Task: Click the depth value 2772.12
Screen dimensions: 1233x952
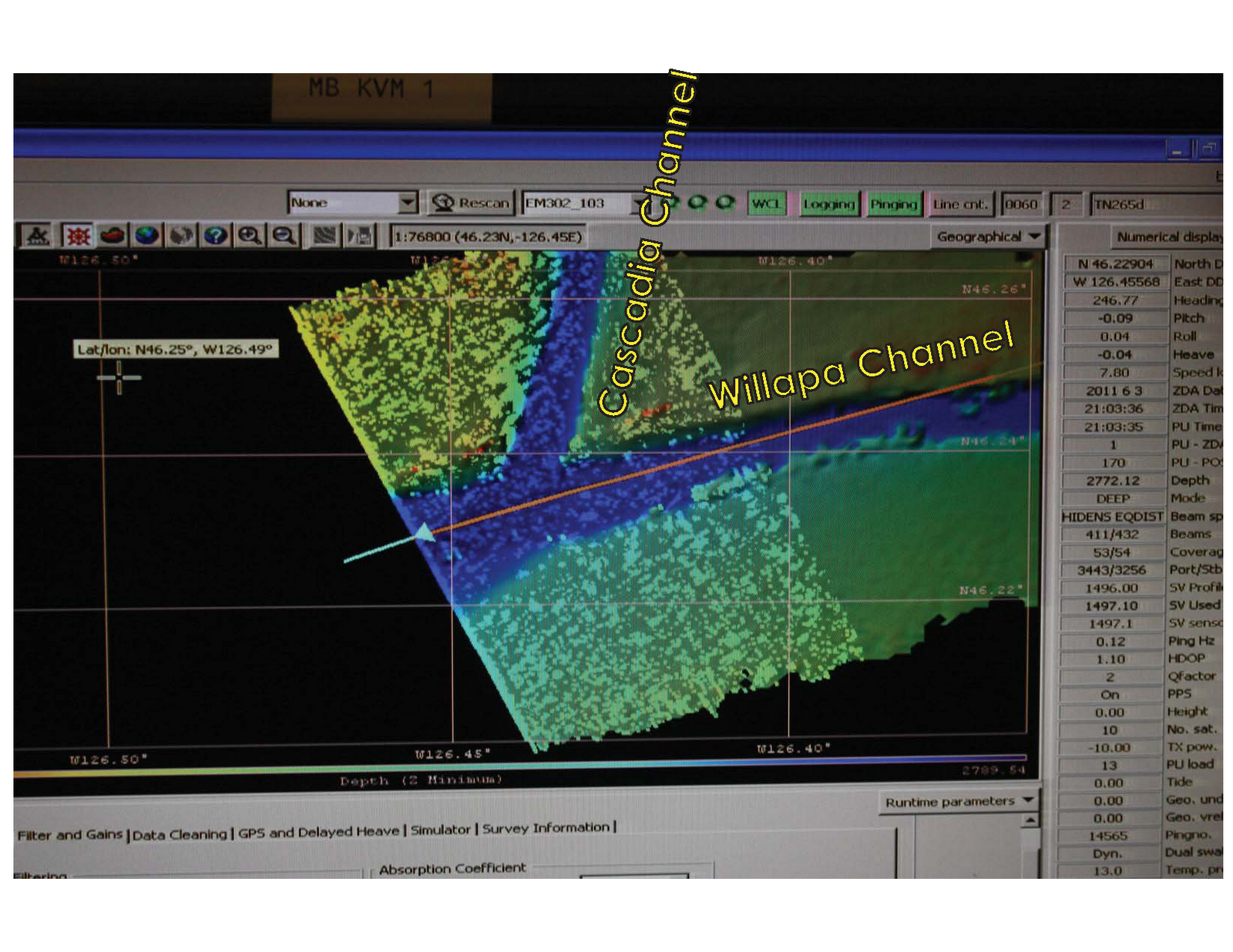Action: (x=1114, y=481)
